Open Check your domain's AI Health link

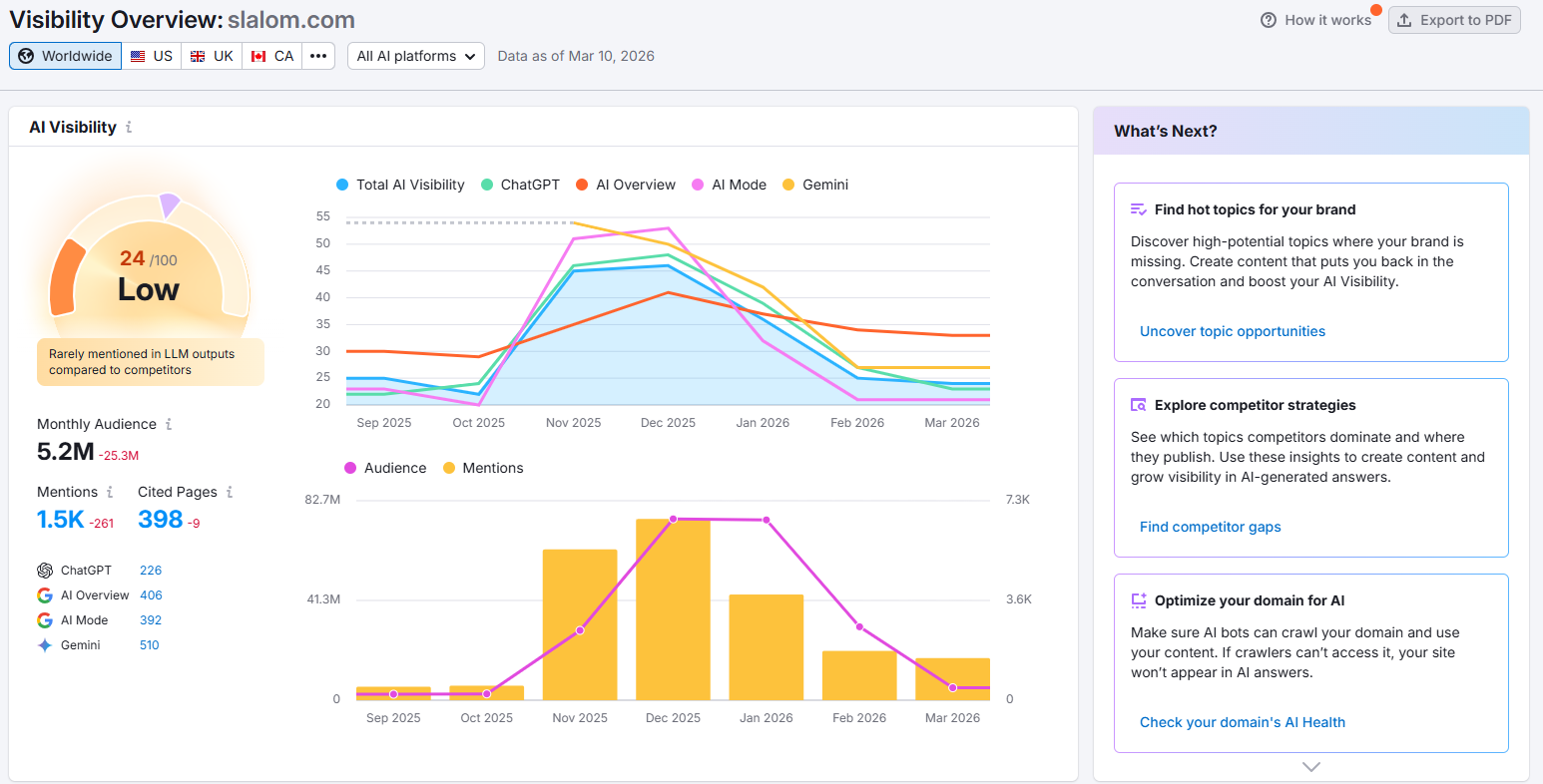click(1243, 722)
